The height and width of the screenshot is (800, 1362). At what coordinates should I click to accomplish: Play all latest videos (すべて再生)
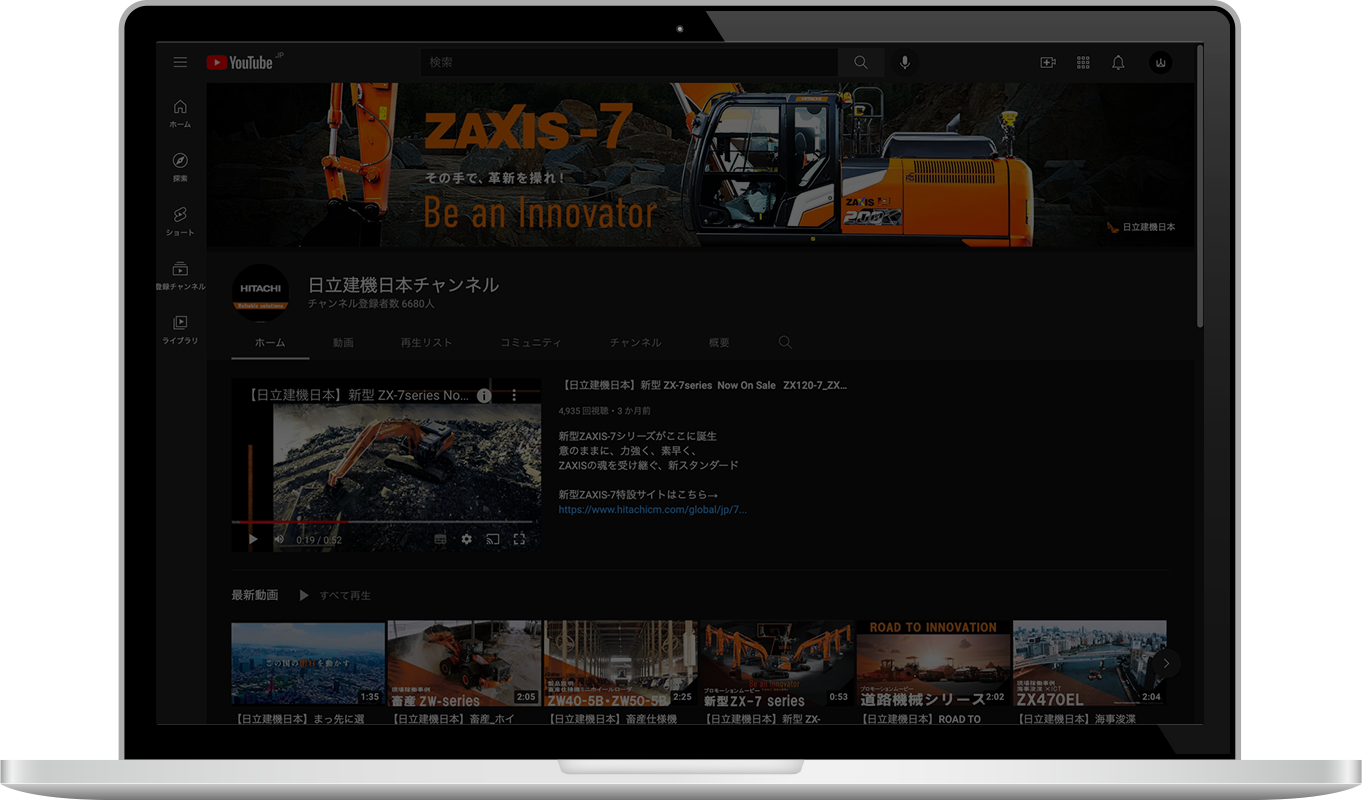[x=335, y=595]
